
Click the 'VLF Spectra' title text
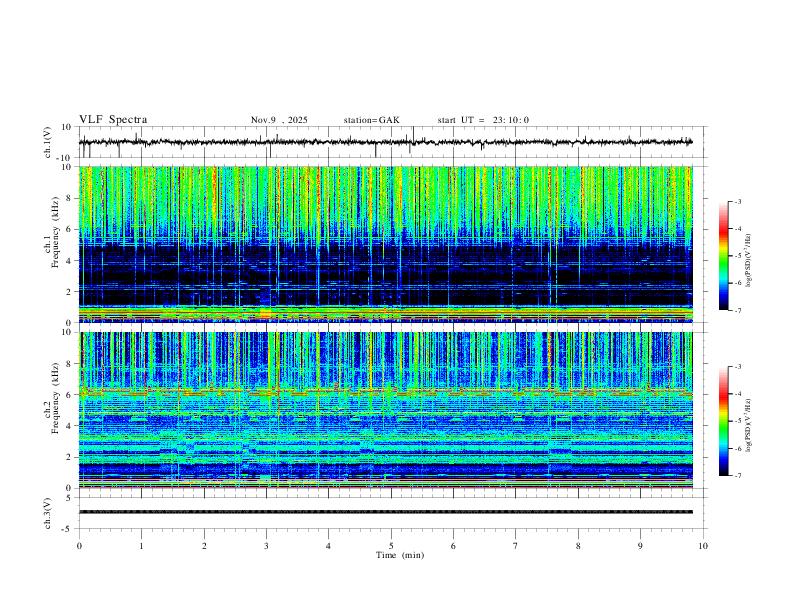(113, 120)
